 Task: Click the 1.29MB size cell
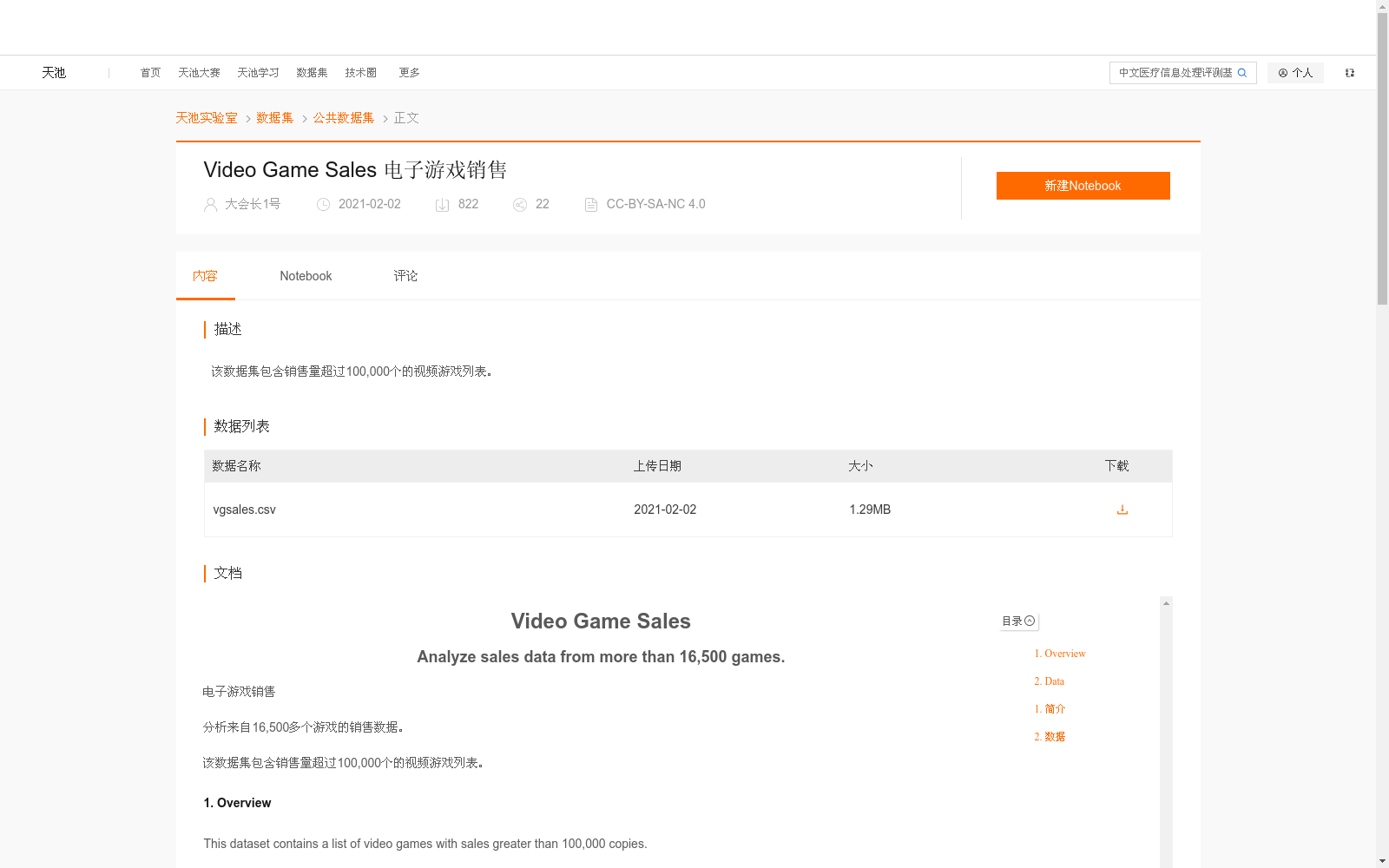click(870, 510)
